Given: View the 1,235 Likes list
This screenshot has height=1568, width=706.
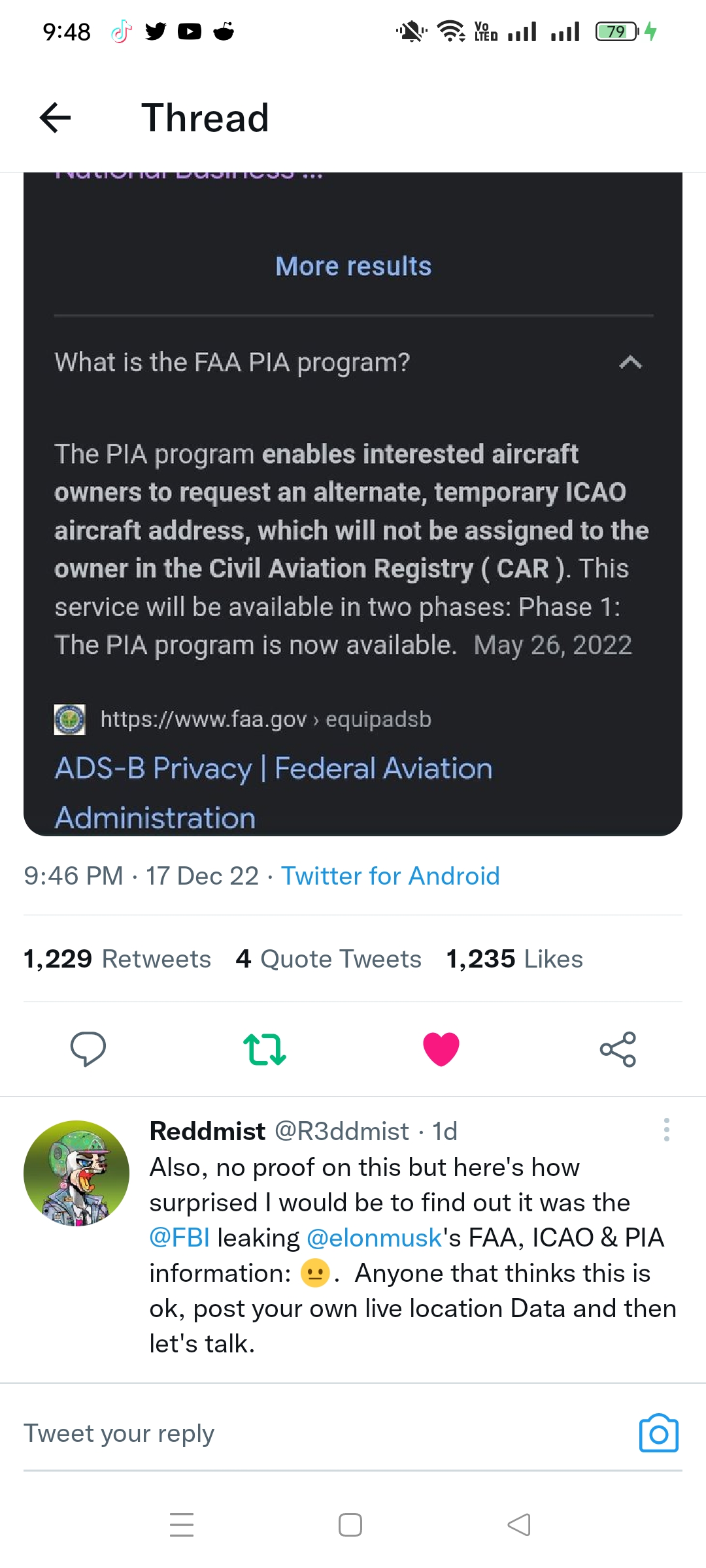Looking at the screenshot, I should pos(514,958).
